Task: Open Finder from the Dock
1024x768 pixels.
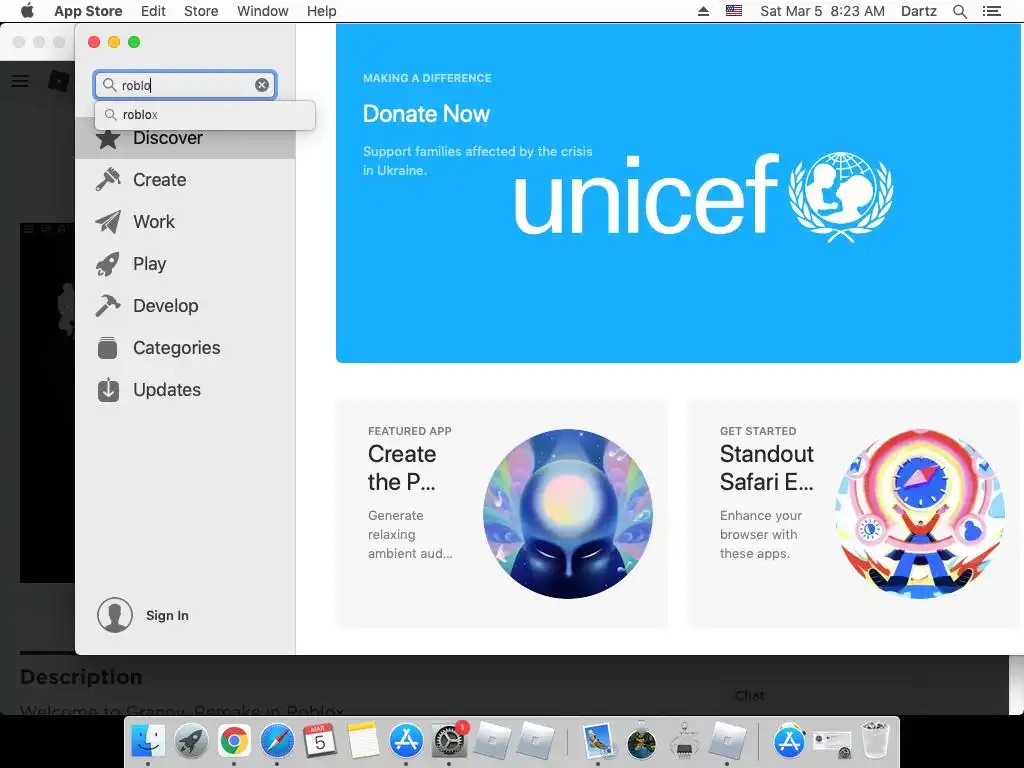Action: click(x=148, y=741)
